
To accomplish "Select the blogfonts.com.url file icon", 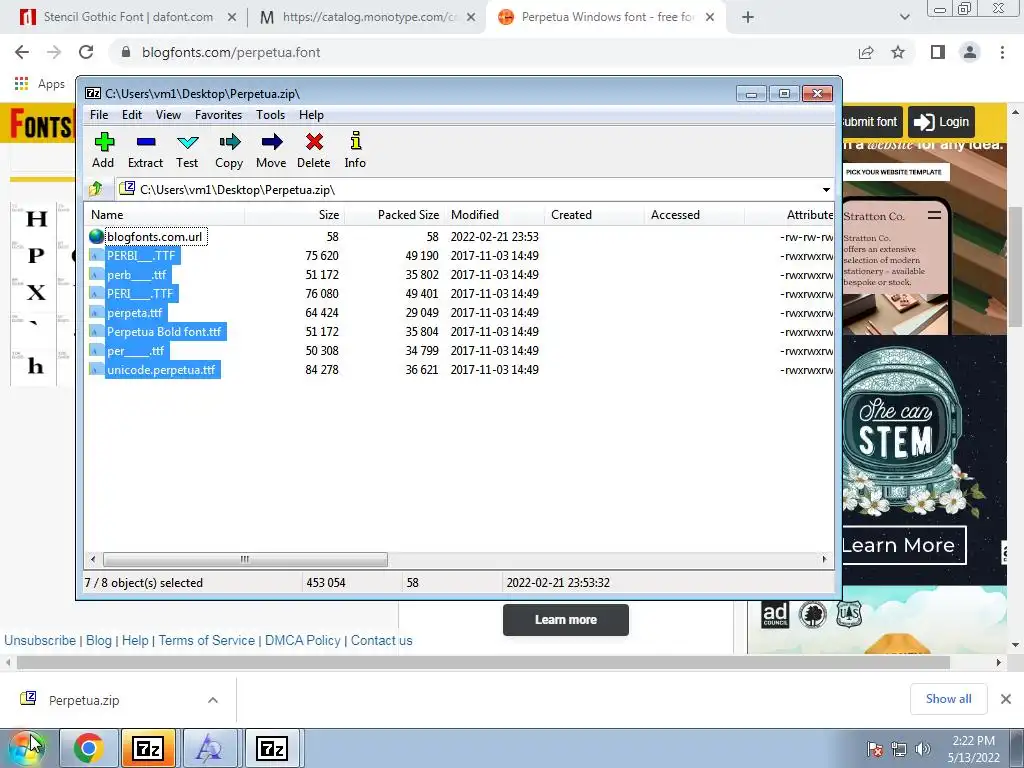I will [x=97, y=236].
